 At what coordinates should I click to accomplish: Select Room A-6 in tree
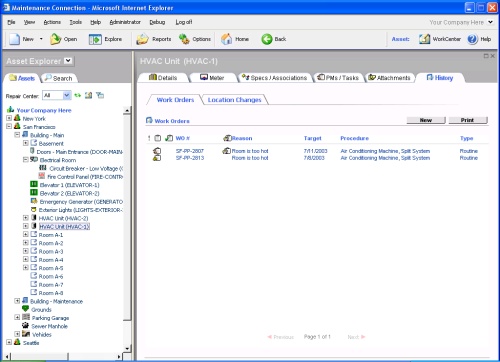pos(51,276)
